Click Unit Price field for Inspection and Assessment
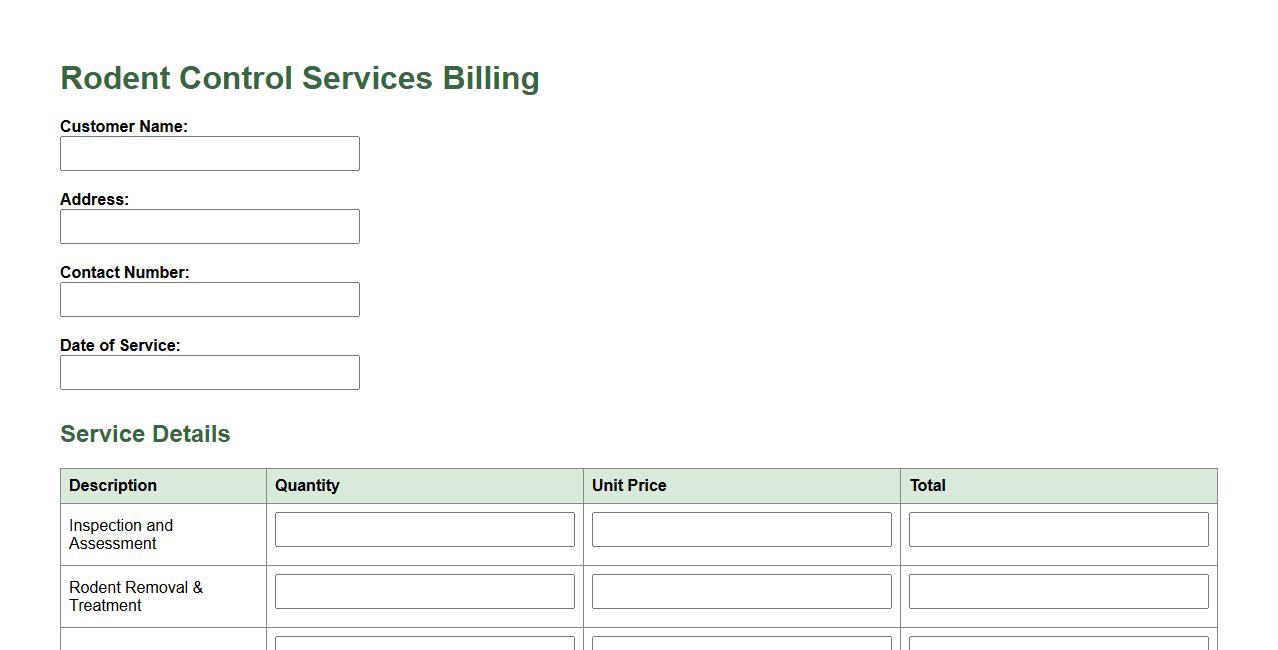Screen dimensions: 1278x650 pos(741,530)
